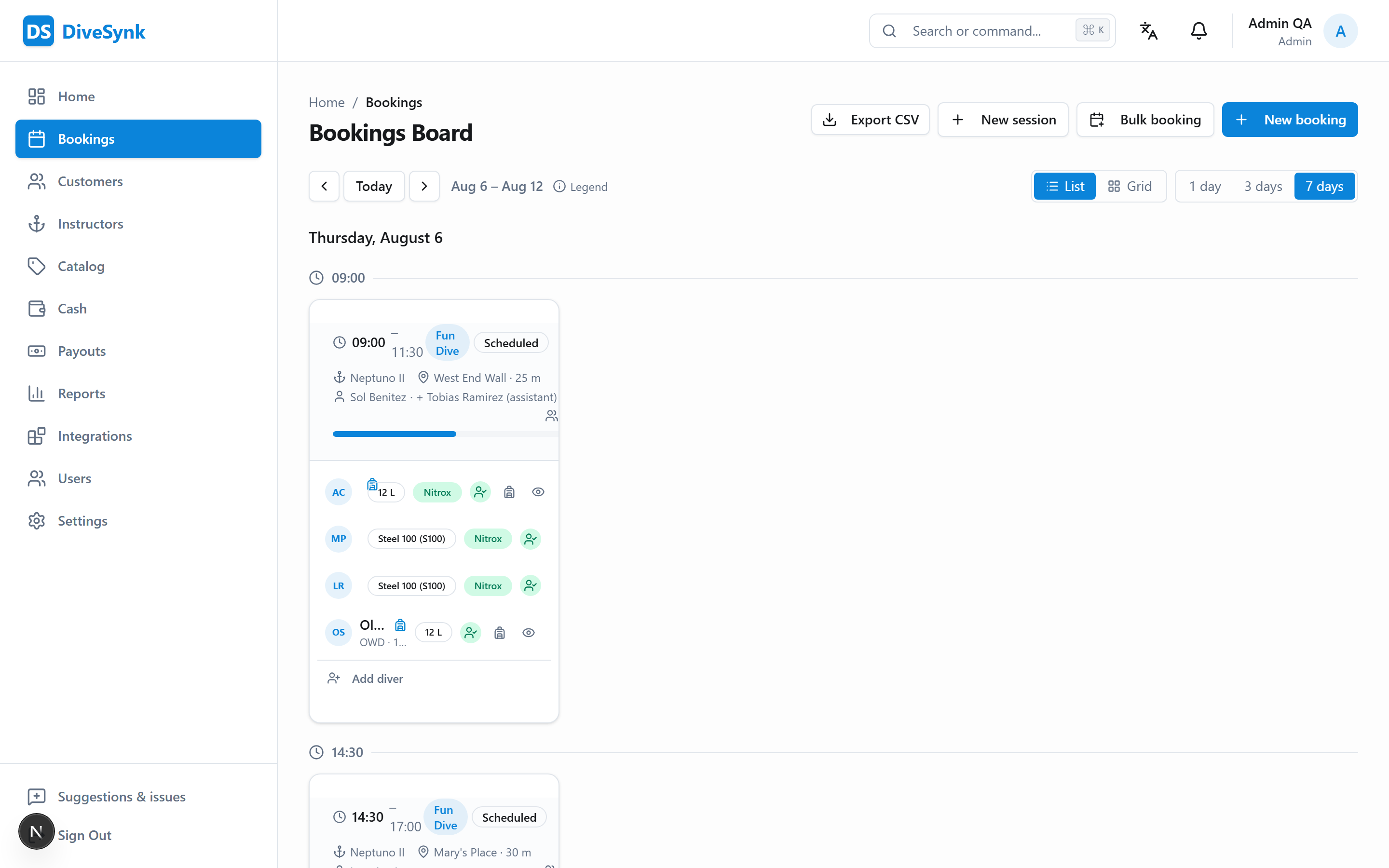Create a New session
Screen dimensions: 1389x868
tap(1003, 120)
